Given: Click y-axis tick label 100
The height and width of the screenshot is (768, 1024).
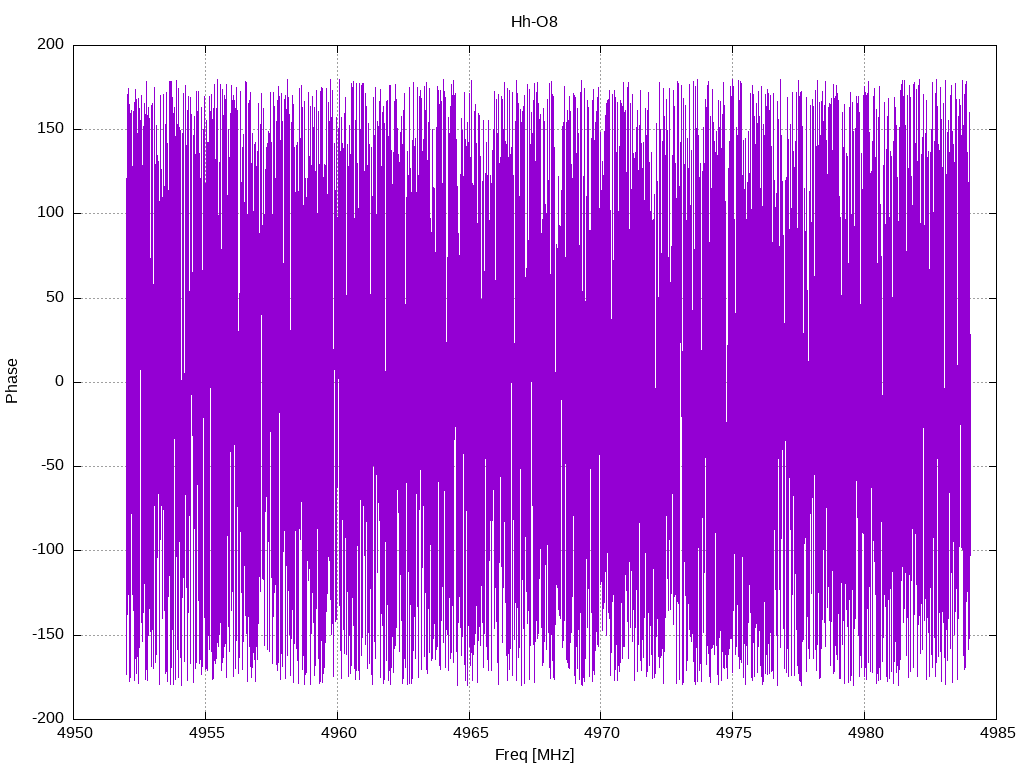Looking at the screenshot, I should tap(52, 213).
